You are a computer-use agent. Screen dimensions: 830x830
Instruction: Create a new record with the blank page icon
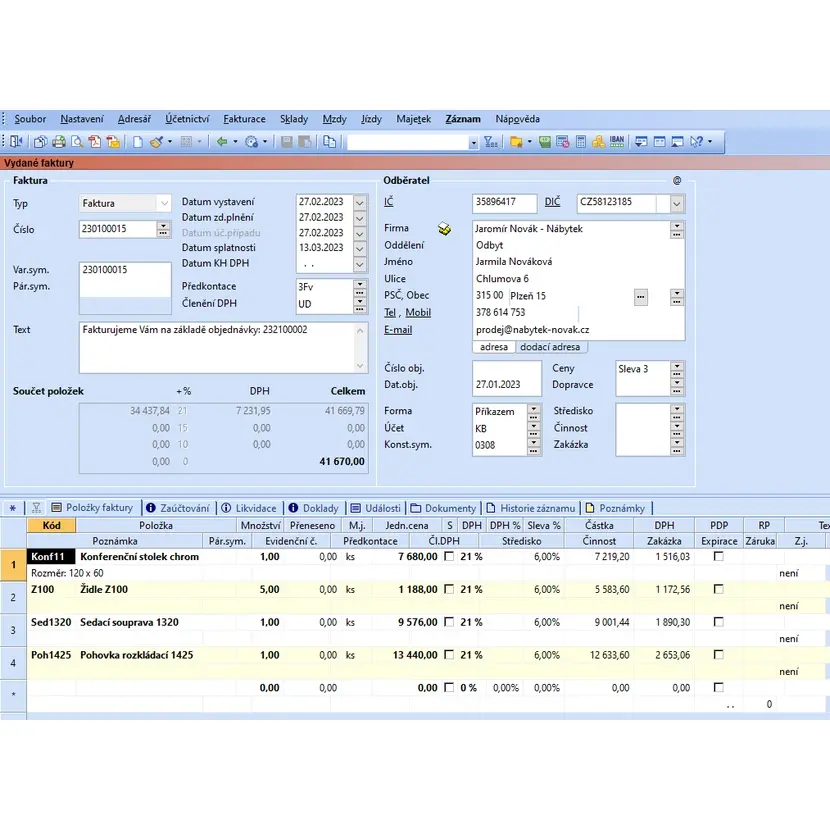pyautogui.click(x=139, y=142)
